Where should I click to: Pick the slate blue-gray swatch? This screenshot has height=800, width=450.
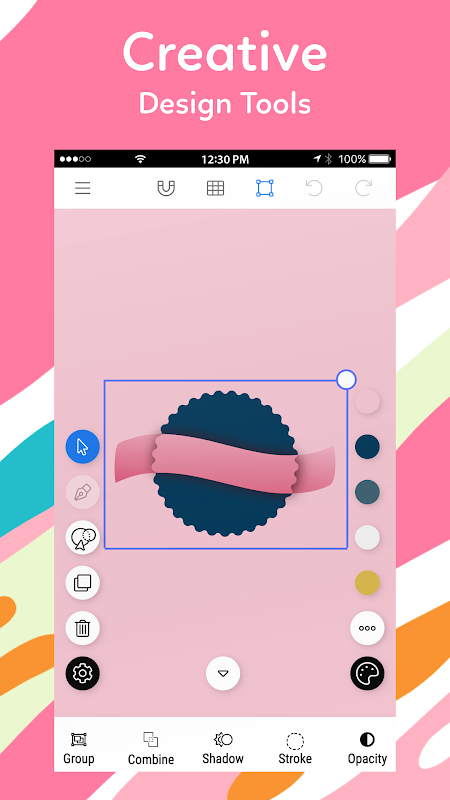pyautogui.click(x=367, y=492)
